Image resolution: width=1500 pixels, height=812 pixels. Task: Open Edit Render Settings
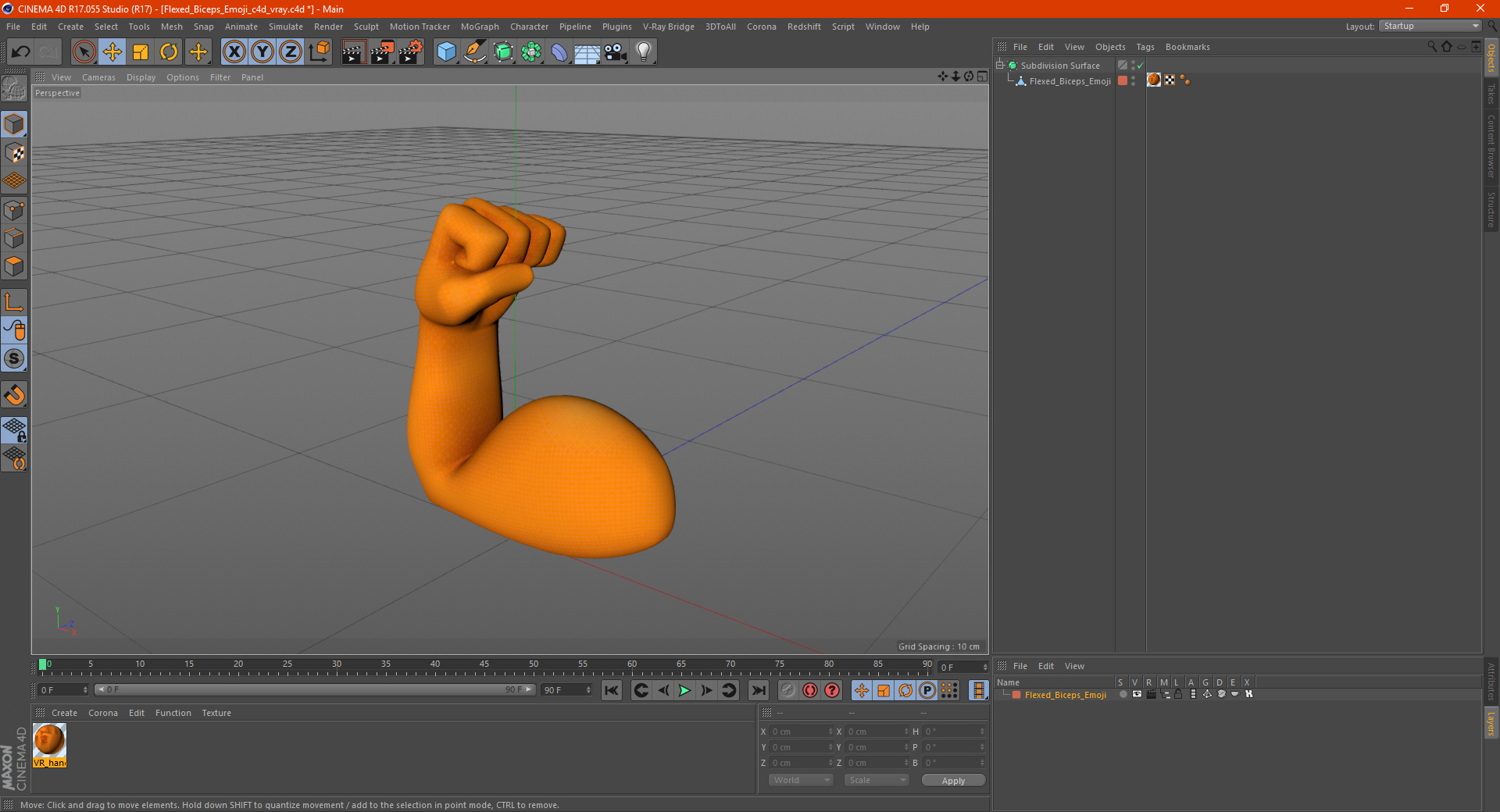tap(411, 52)
